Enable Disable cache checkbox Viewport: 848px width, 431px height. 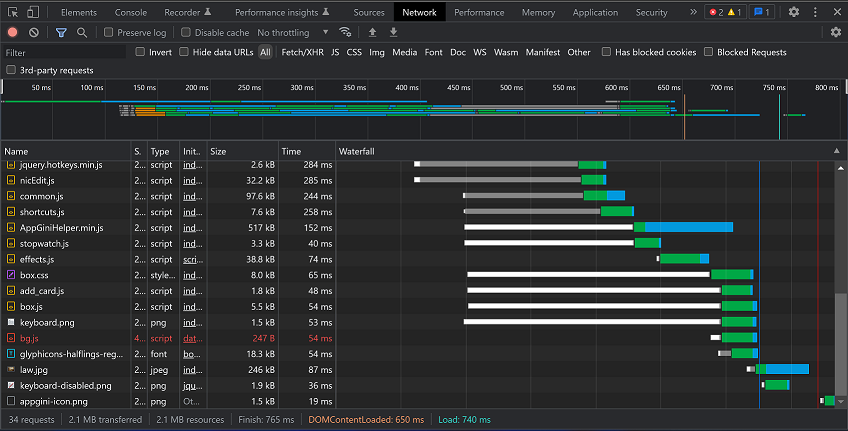point(186,32)
